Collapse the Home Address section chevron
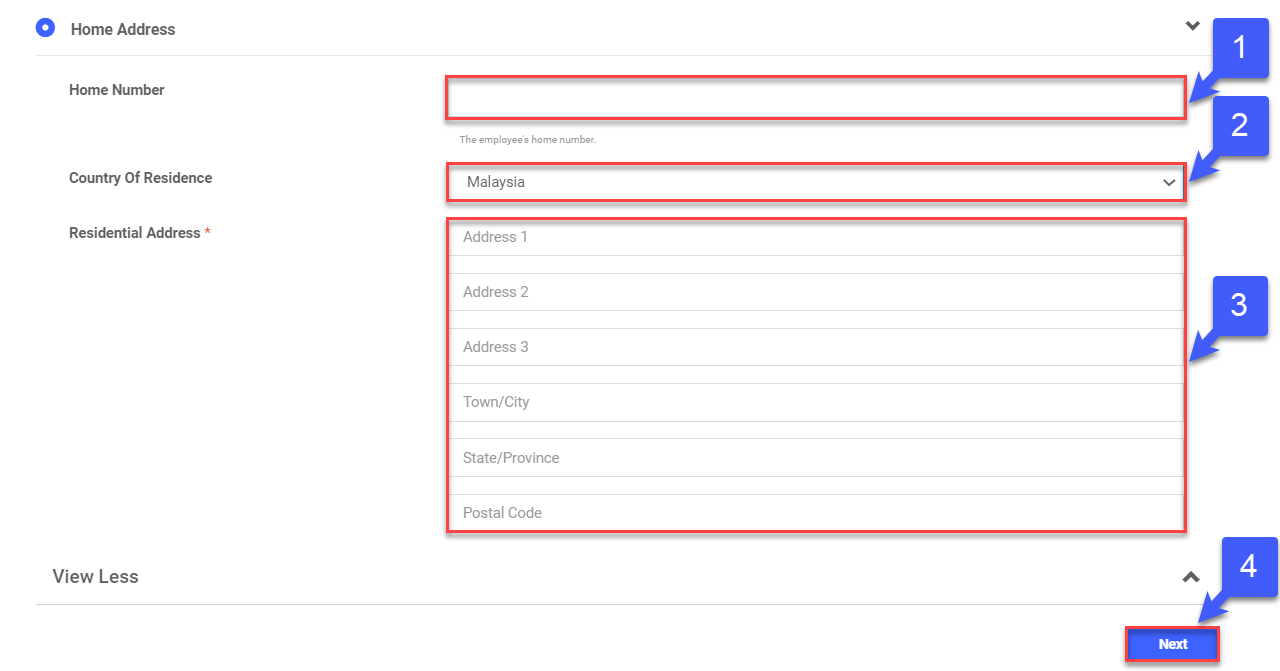1280x671 pixels. coord(1192,27)
